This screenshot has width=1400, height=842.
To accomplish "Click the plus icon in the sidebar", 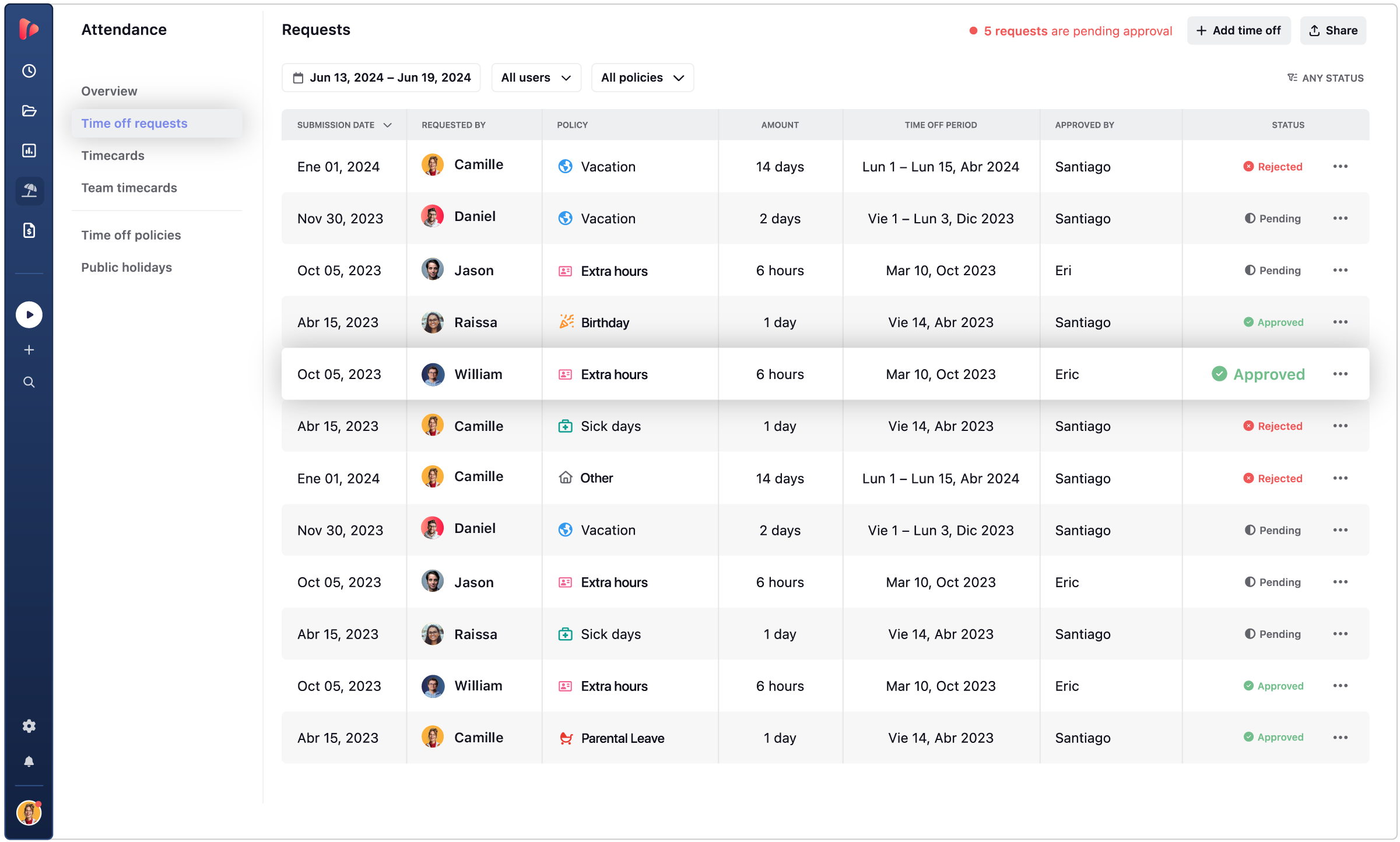I will point(29,350).
